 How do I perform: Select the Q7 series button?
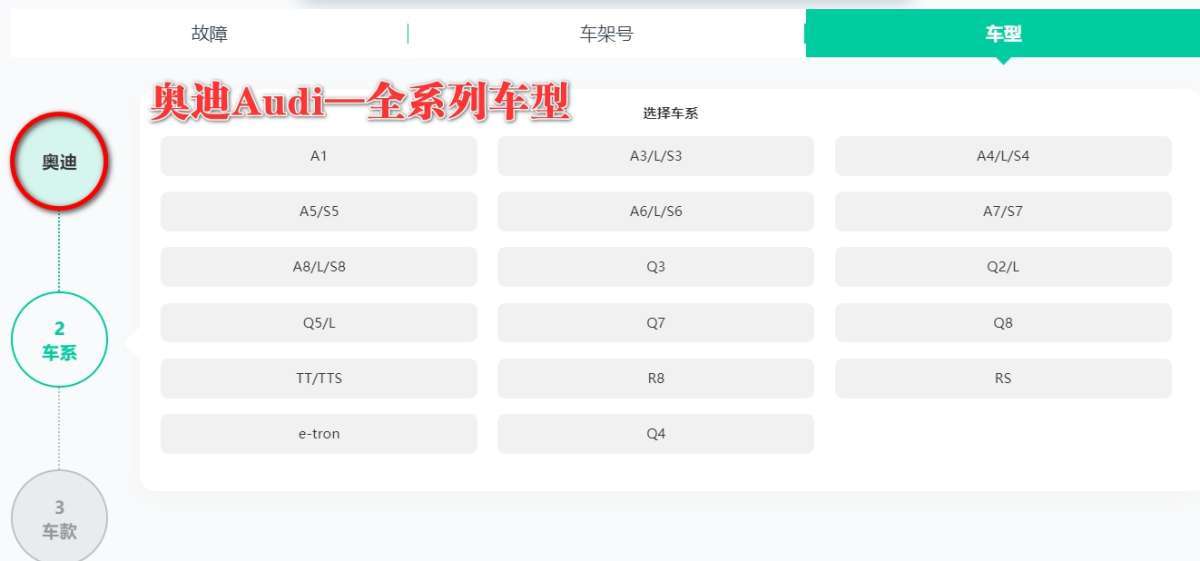[x=656, y=323]
